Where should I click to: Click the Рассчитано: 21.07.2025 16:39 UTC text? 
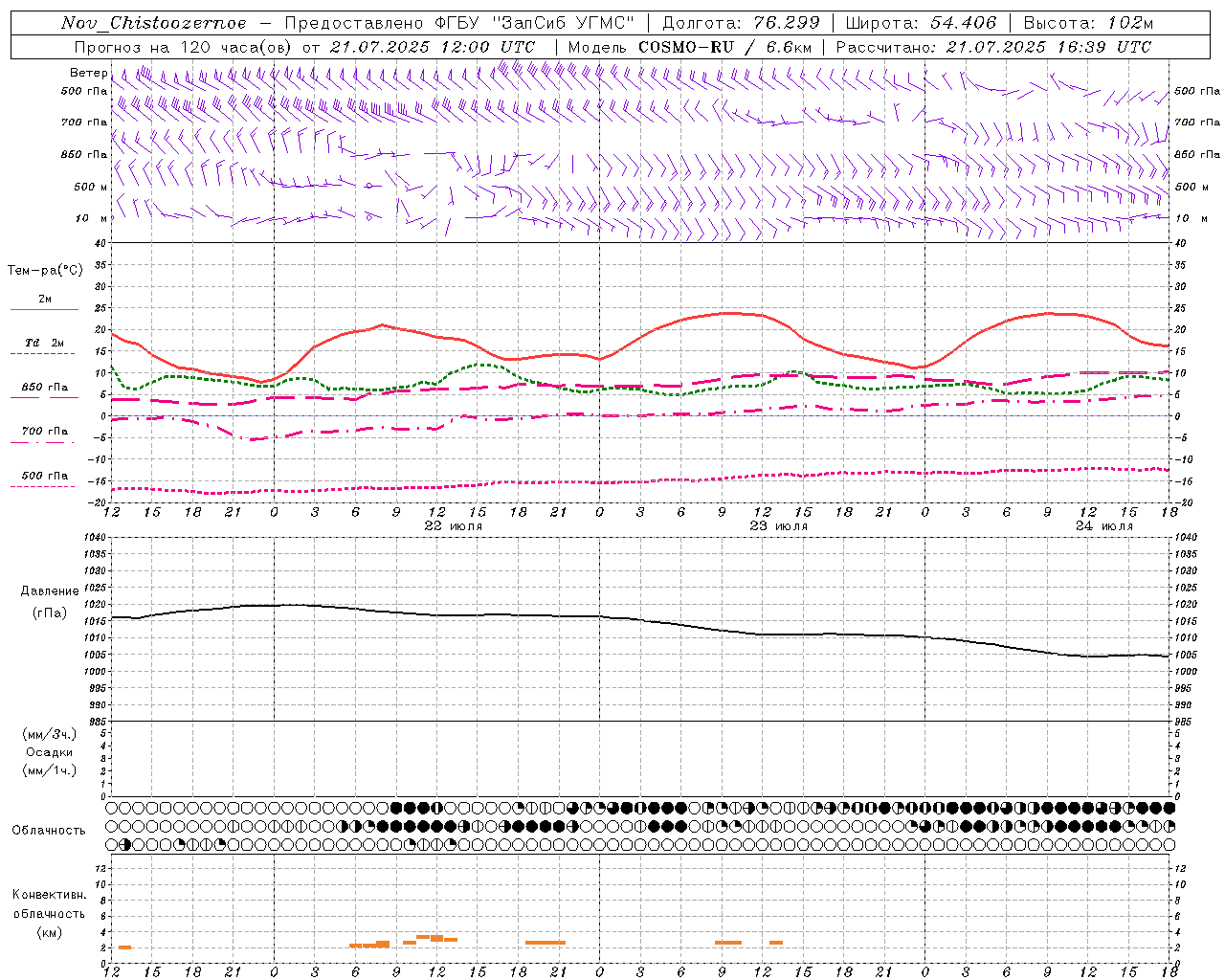click(993, 47)
